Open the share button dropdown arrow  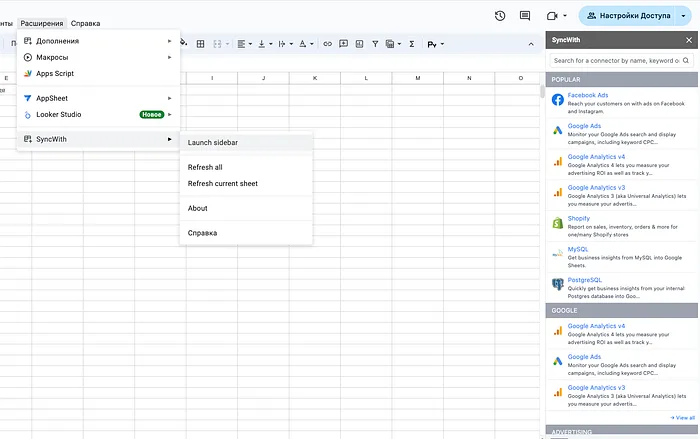point(683,16)
